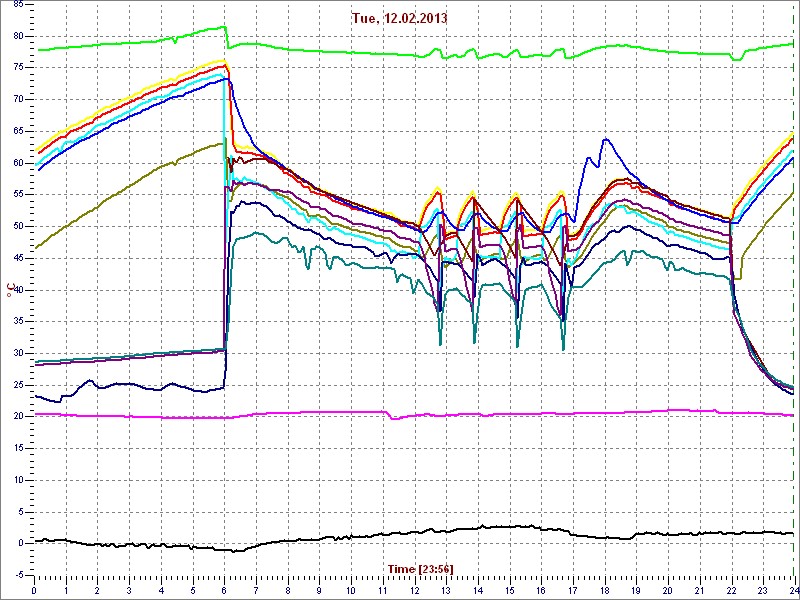Click y-axis value 75
Image resolution: width=800 pixels, height=600 pixels.
(18, 68)
